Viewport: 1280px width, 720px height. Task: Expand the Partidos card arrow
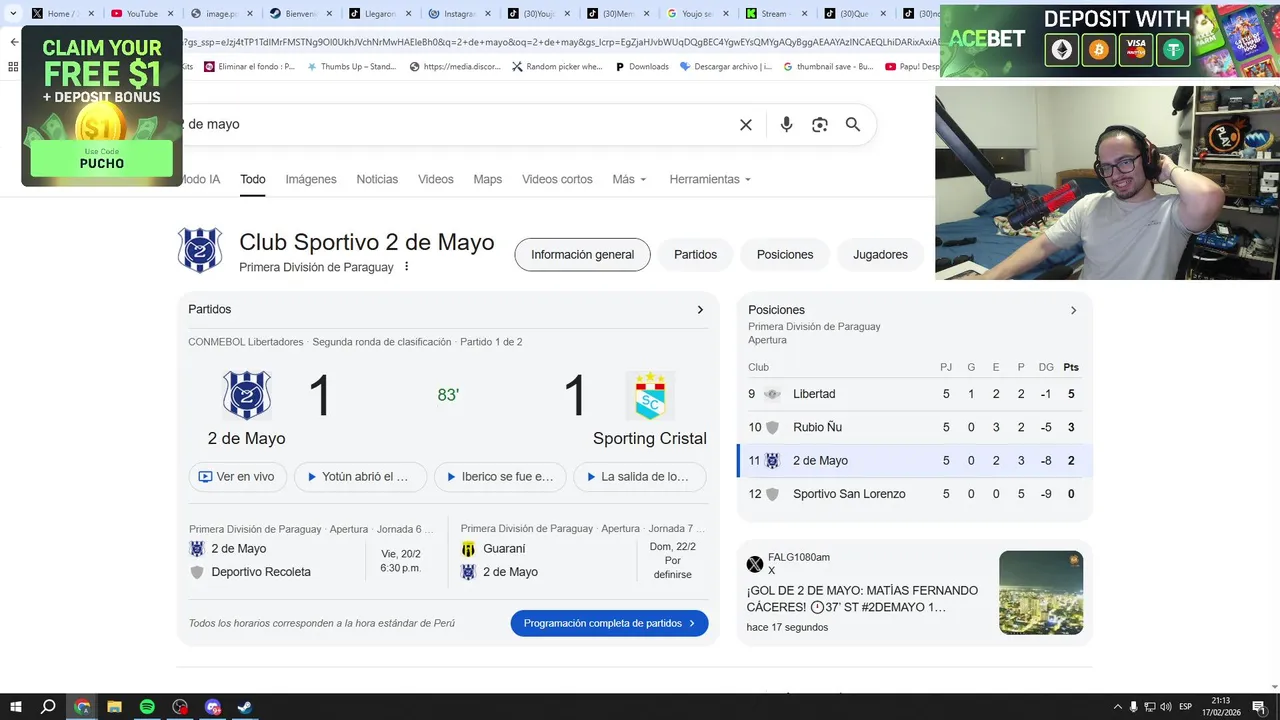pyautogui.click(x=700, y=310)
